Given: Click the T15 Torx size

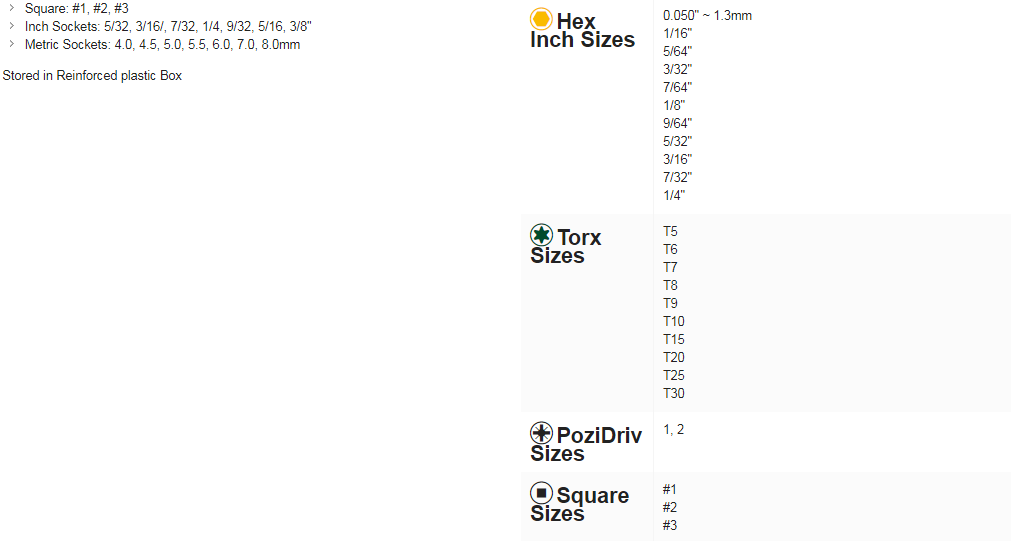Looking at the screenshot, I should (674, 339).
